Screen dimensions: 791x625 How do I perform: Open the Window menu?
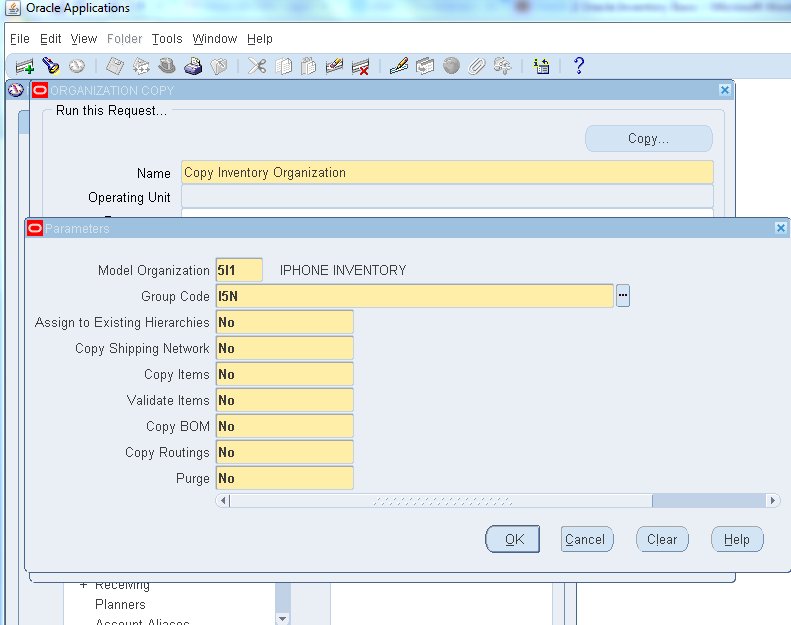pyautogui.click(x=215, y=39)
